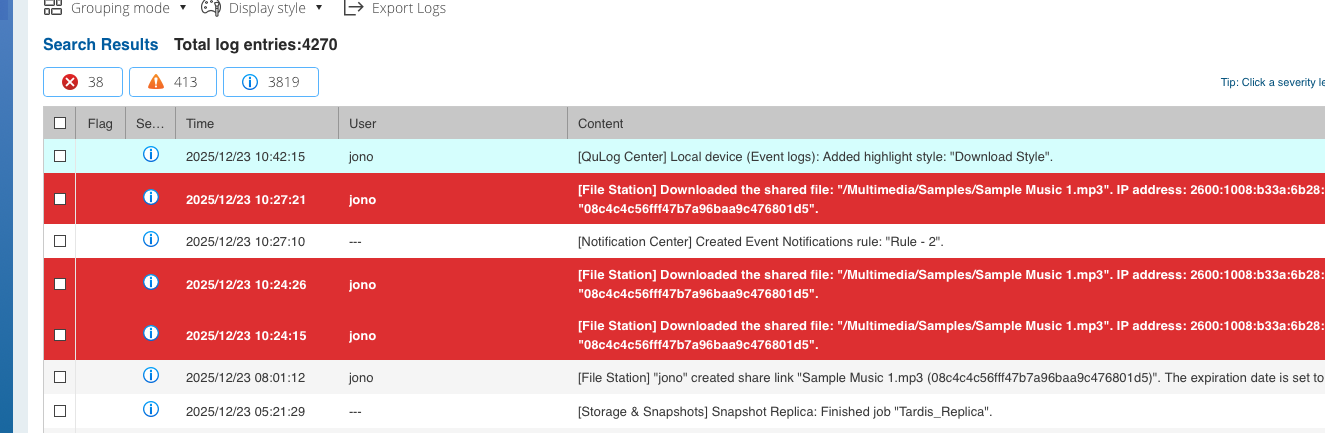
Task: Click the orange warning triangle icon
Action: coord(155,82)
